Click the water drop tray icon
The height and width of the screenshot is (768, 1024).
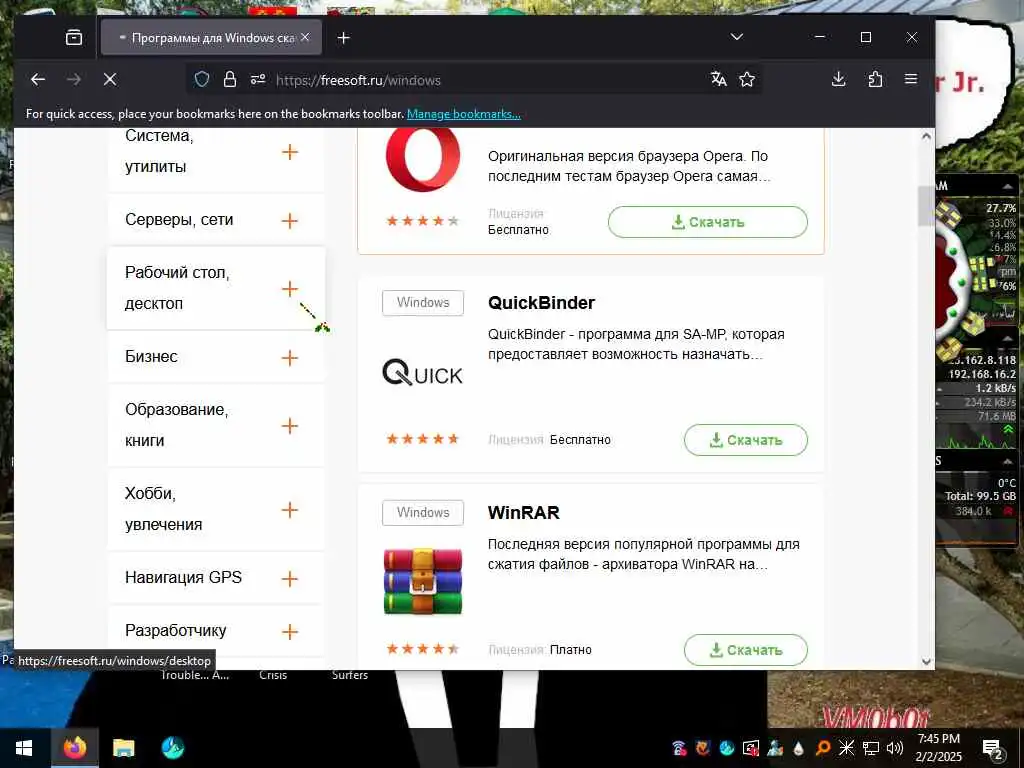(x=799, y=748)
